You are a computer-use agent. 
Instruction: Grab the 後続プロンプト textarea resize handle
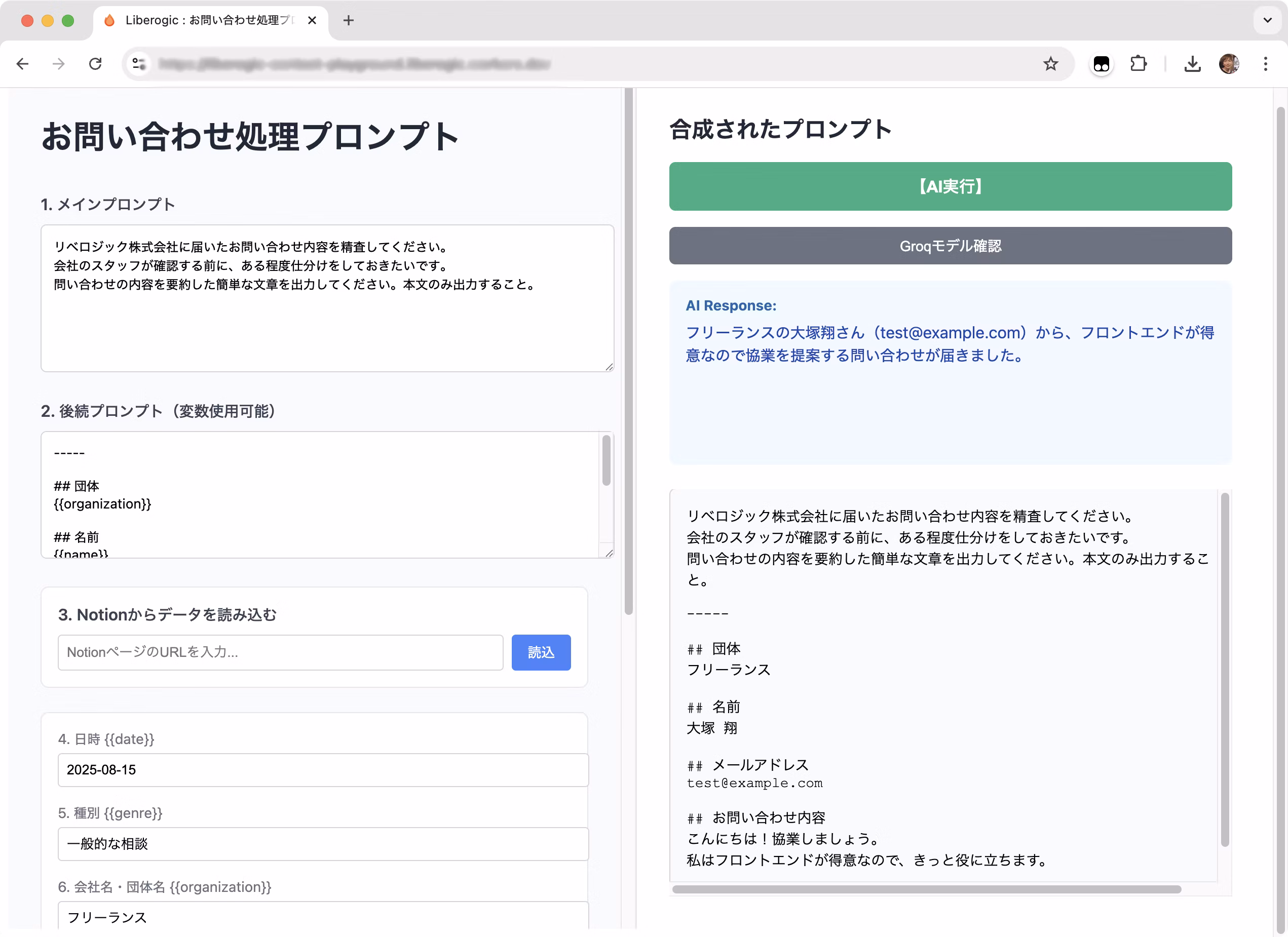pyautogui.click(x=609, y=553)
